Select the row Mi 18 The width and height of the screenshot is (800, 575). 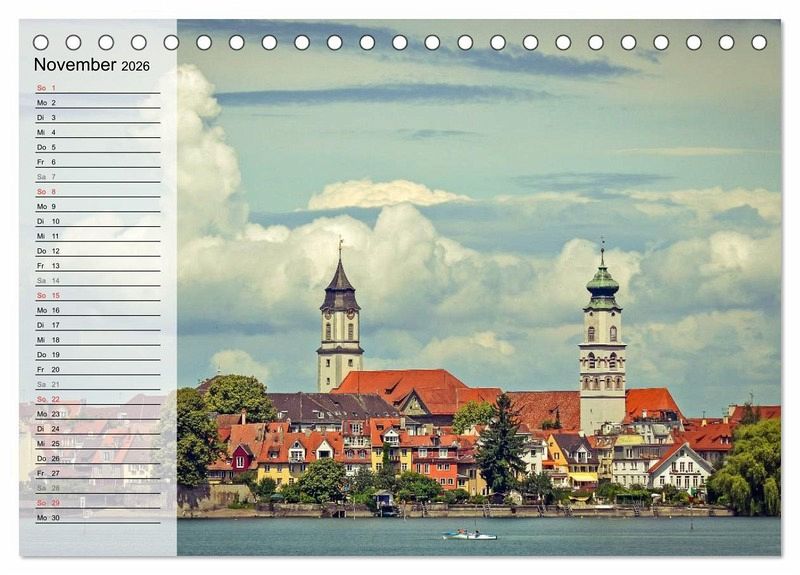click(x=97, y=339)
